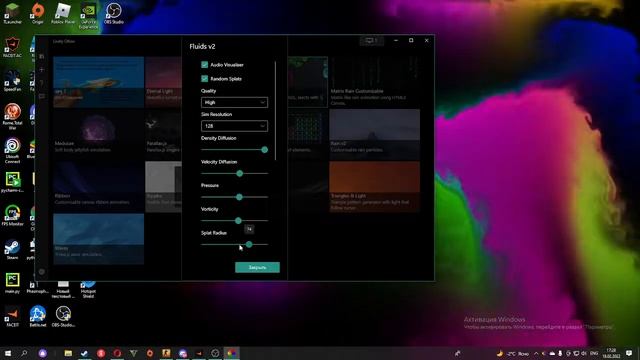Viewport: 640px width, 360px height.
Task: Open Hotspot Shield desktop icon
Action: pos(88,288)
